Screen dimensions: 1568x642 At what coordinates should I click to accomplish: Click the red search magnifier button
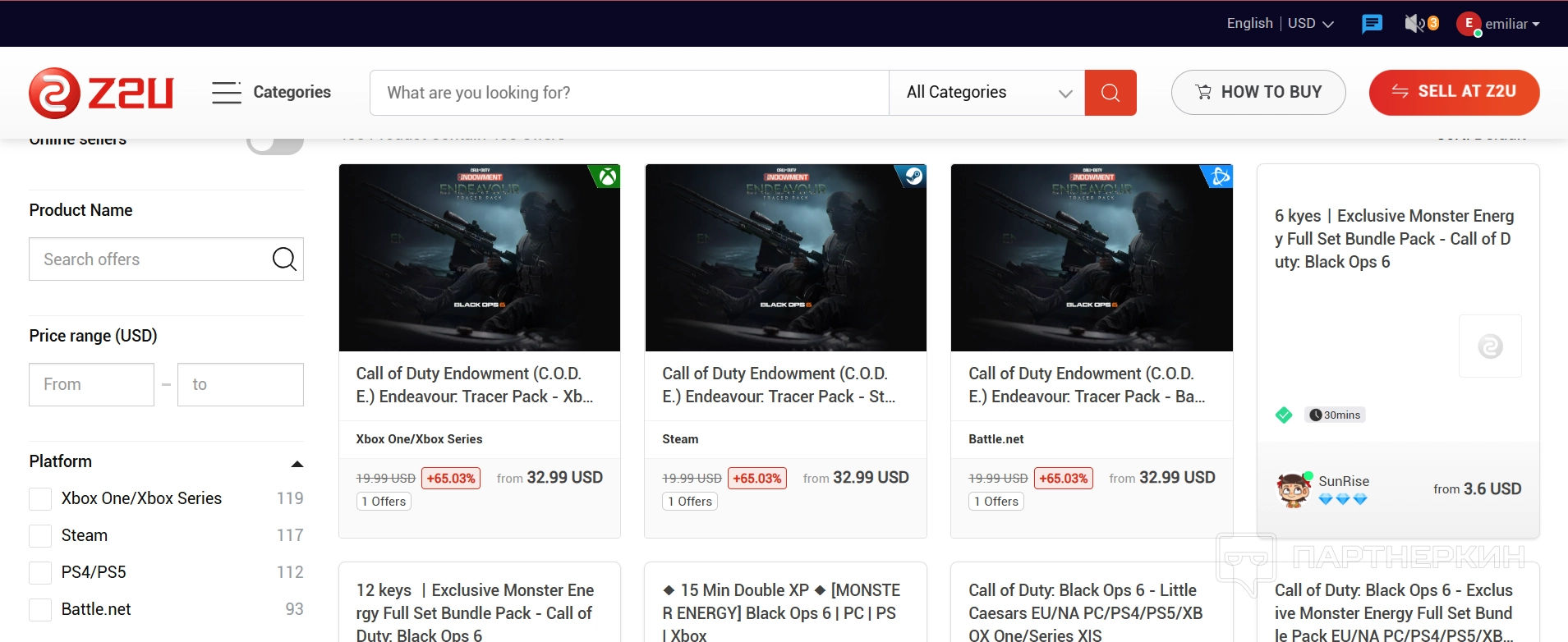[1110, 93]
